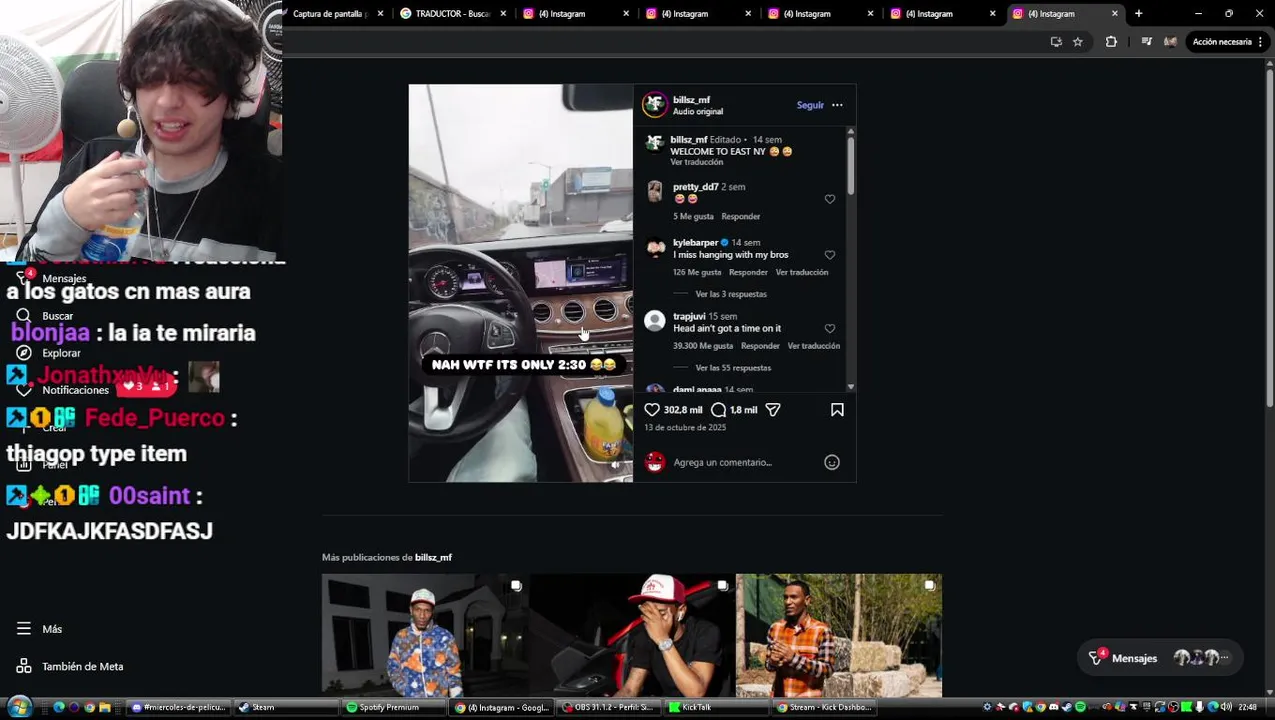This screenshot has width=1275, height=720.
Task: Bookmark this page with the star icon
Action: (x=1077, y=42)
